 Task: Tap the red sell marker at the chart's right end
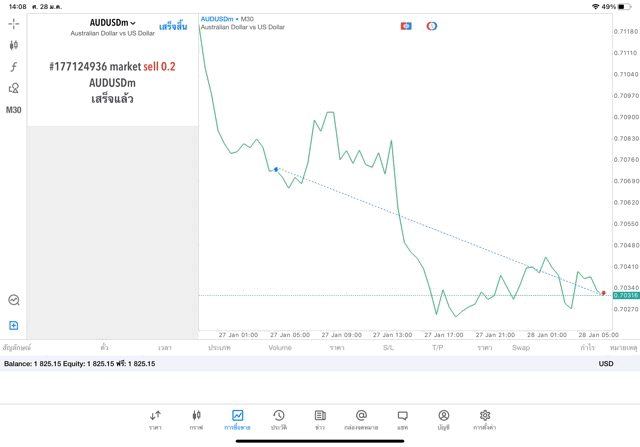(x=603, y=293)
